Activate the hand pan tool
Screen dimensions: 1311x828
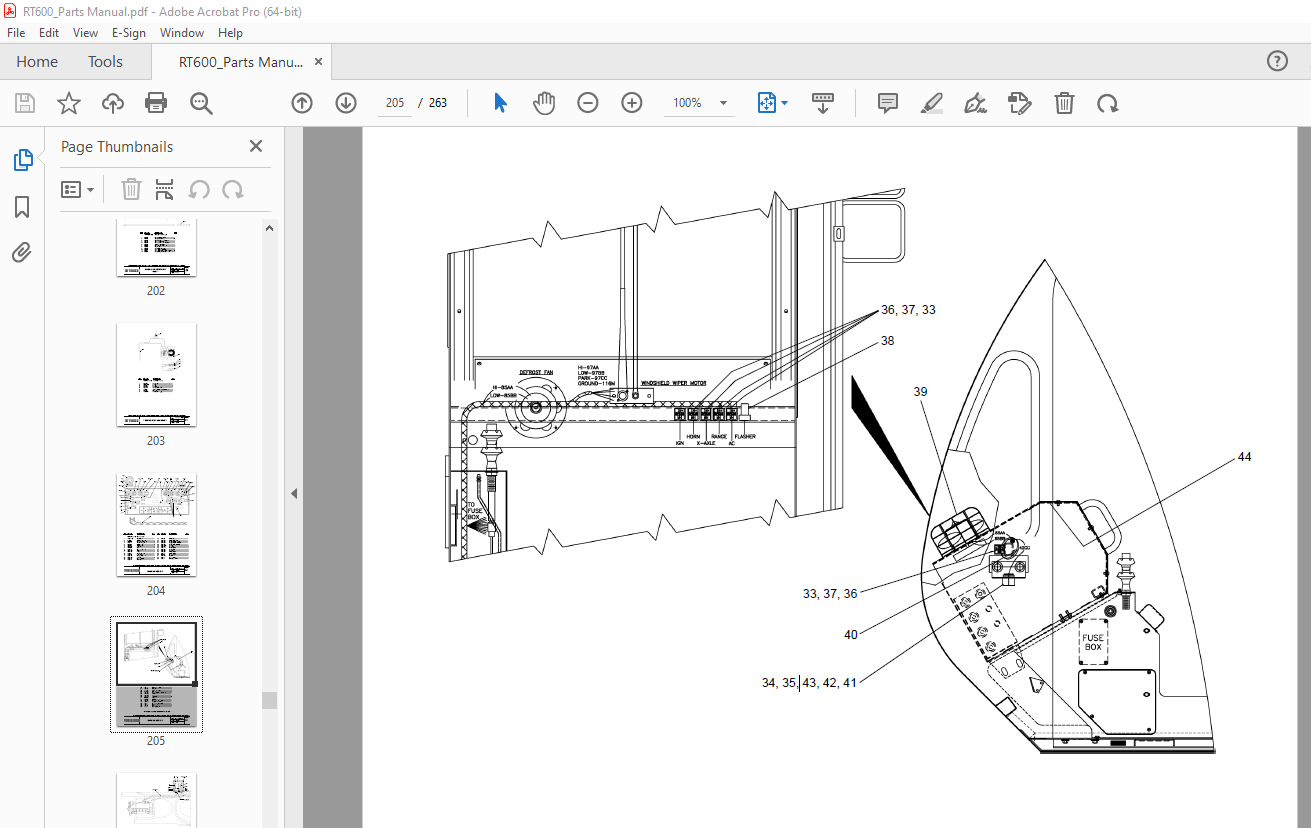coord(544,103)
